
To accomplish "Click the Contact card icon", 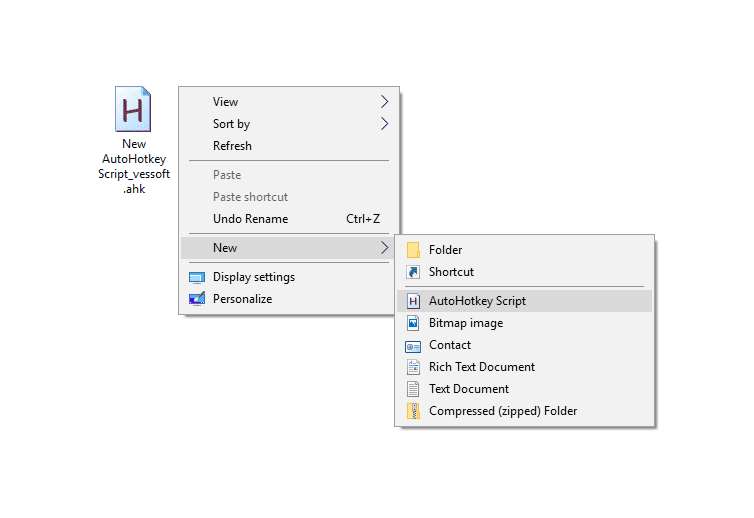I will pyautogui.click(x=413, y=346).
